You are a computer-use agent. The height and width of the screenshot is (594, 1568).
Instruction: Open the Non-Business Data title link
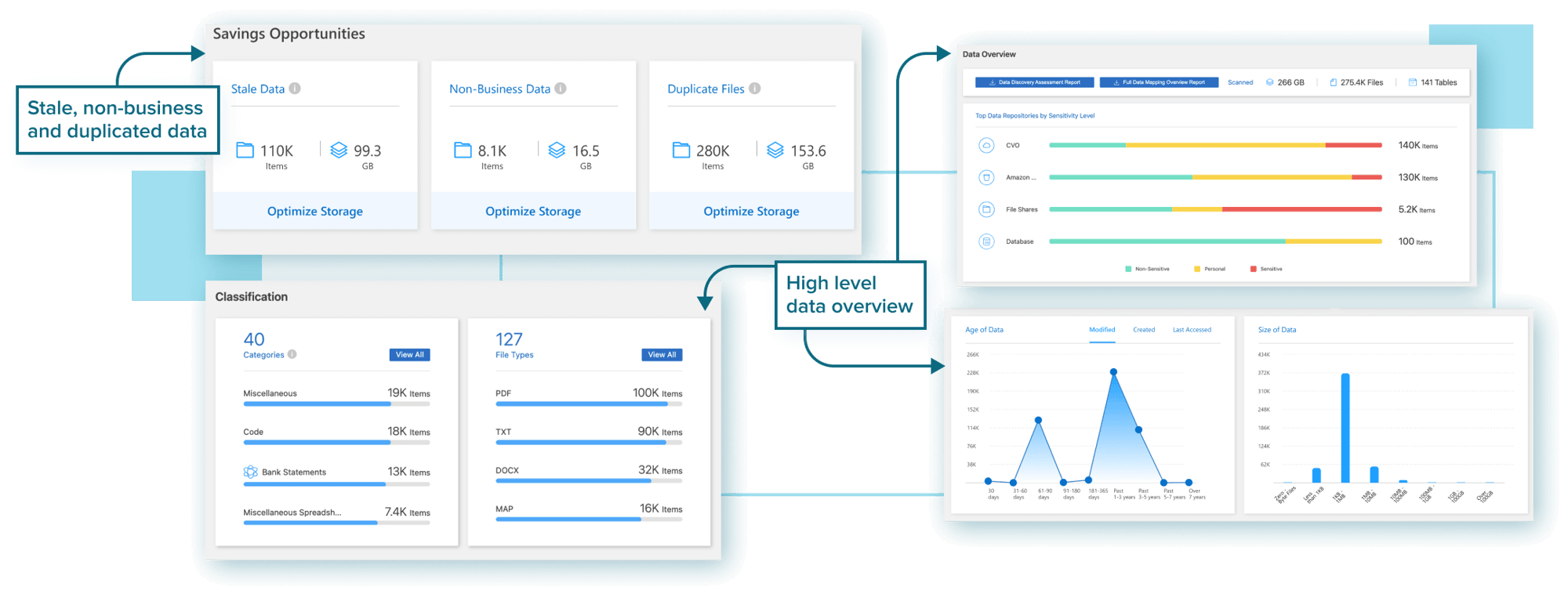pyautogui.click(x=499, y=89)
